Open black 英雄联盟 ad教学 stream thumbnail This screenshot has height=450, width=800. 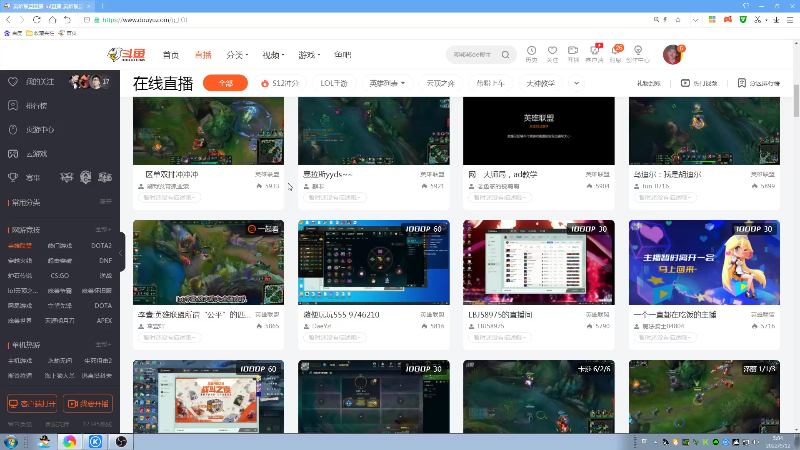pos(539,131)
